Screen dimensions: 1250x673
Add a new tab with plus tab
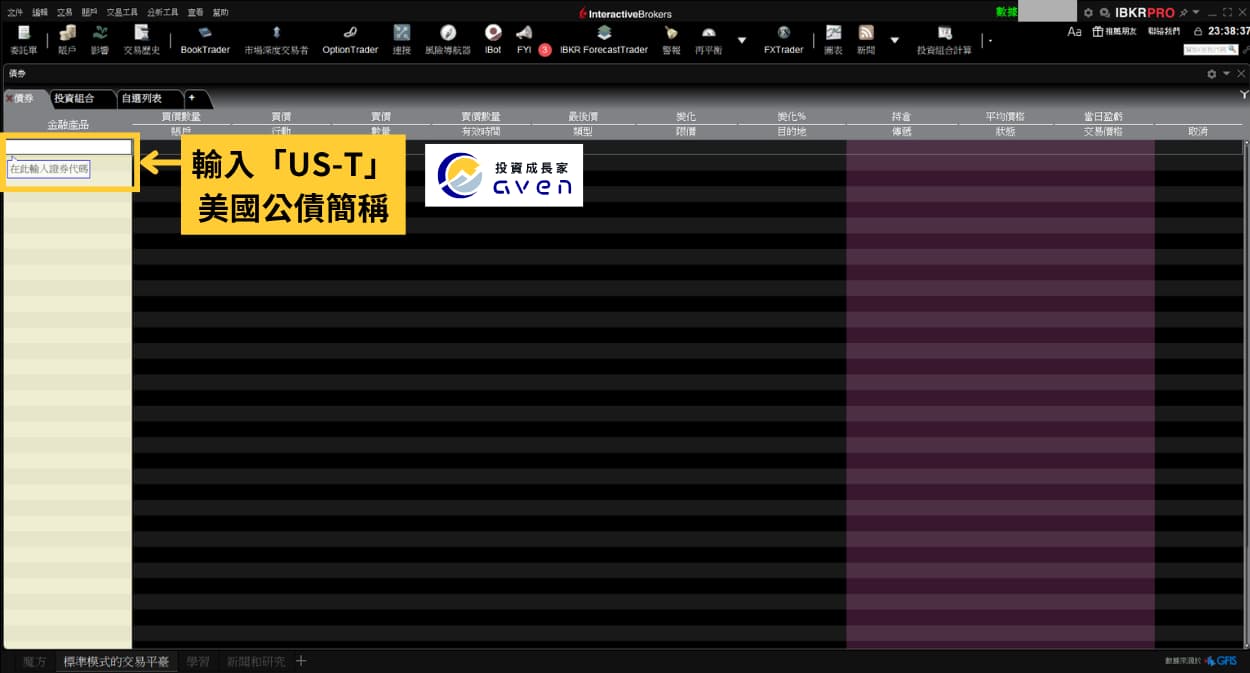coord(192,98)
